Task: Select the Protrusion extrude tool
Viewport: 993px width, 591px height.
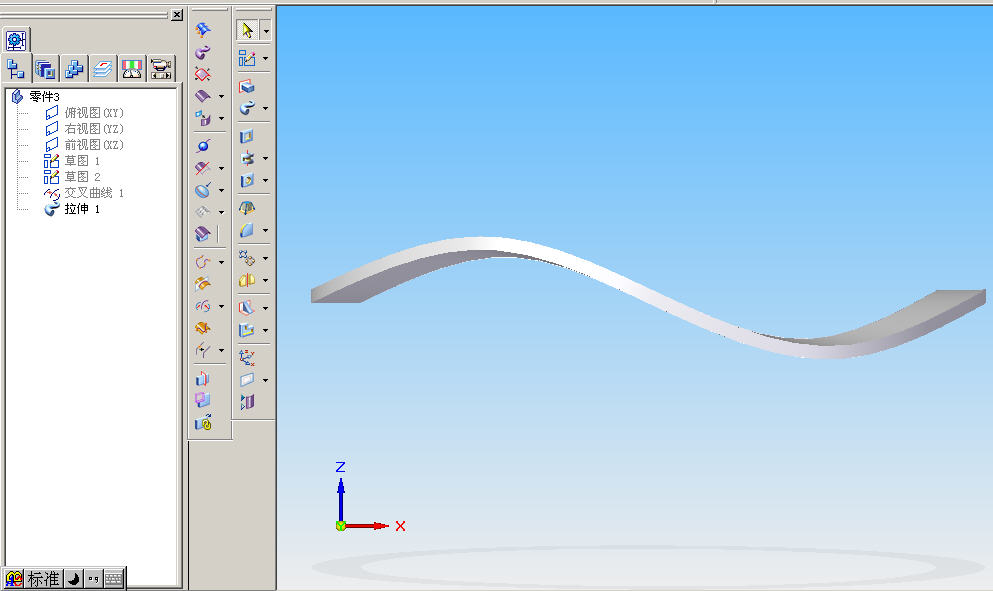Action: click(247, 86)
